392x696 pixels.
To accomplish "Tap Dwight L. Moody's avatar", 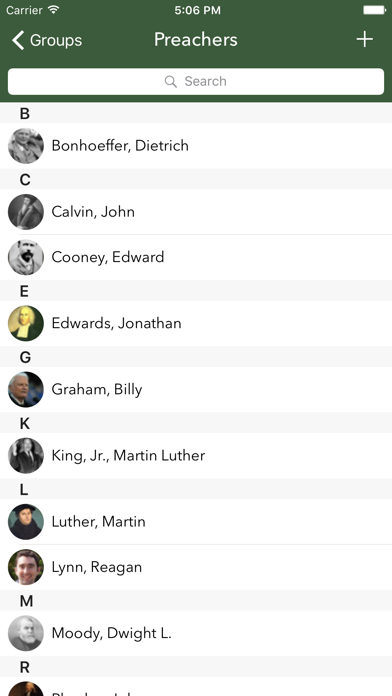I will point(26,633).
